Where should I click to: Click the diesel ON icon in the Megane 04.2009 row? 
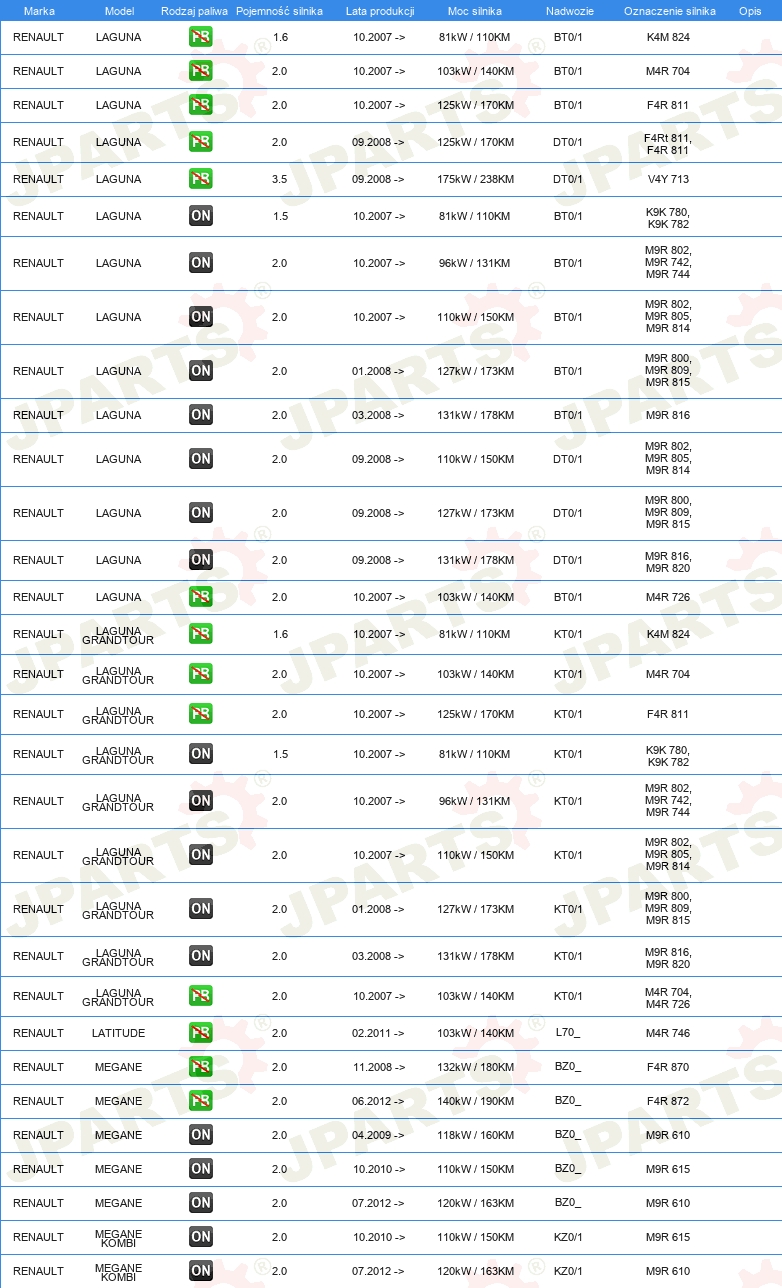pos(201,1135)
